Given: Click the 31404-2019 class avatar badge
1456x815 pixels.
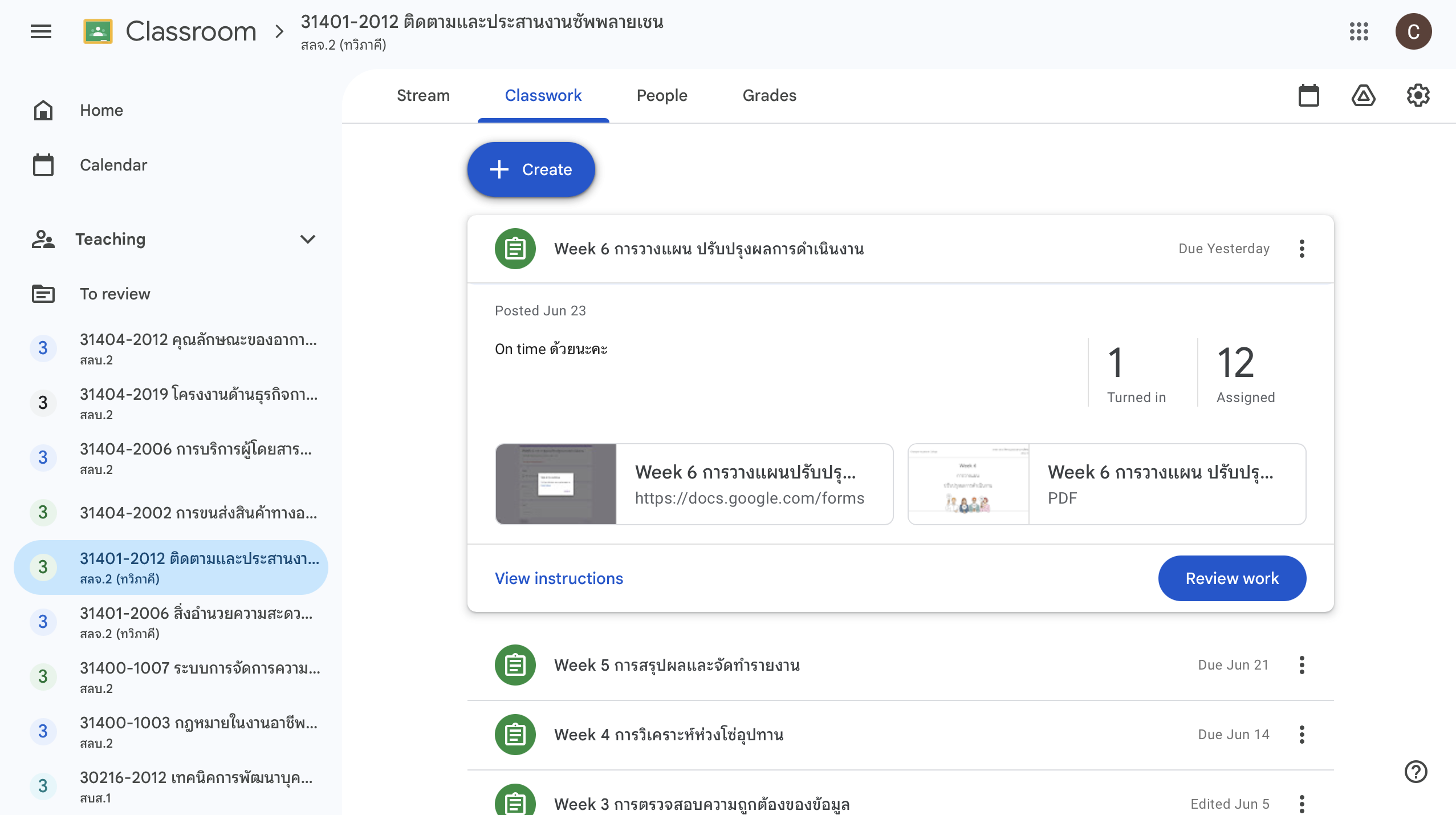Looking at the screenshot, I should click(x=43, y=403).
